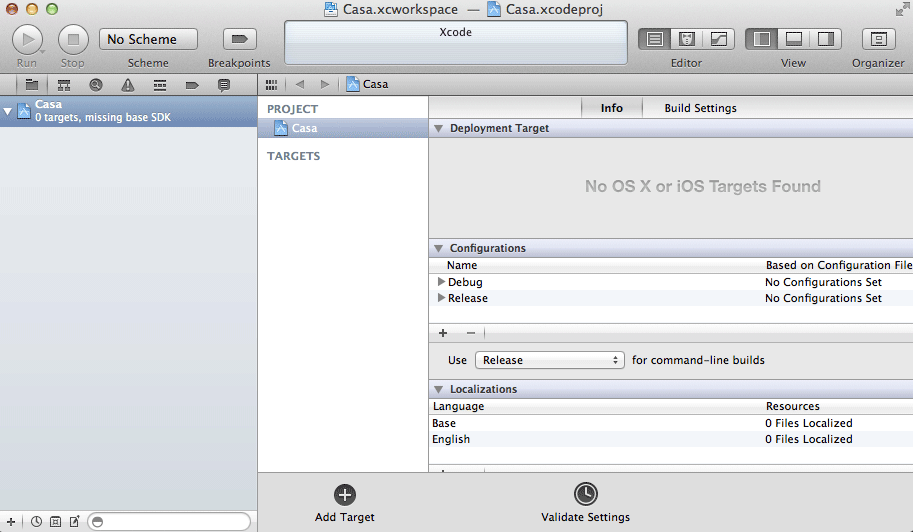Viewport: 913px width, 532px height.
Task: Click the Add Target button
Action: [x=345, y=504]
